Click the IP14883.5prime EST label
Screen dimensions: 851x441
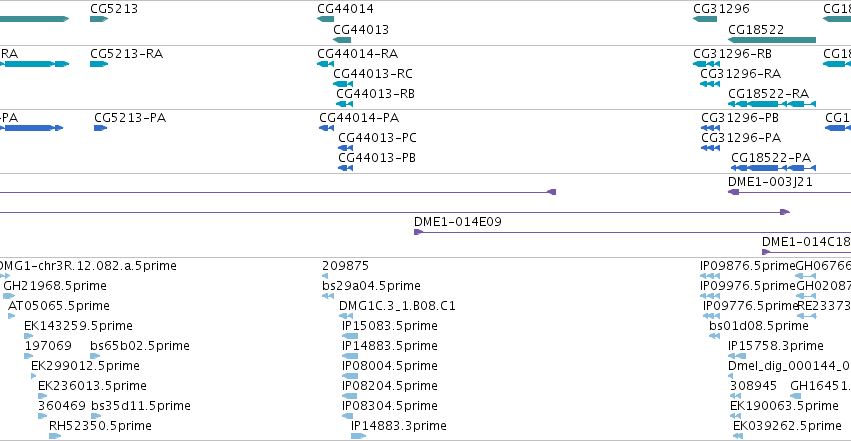[x=390, y=346]
